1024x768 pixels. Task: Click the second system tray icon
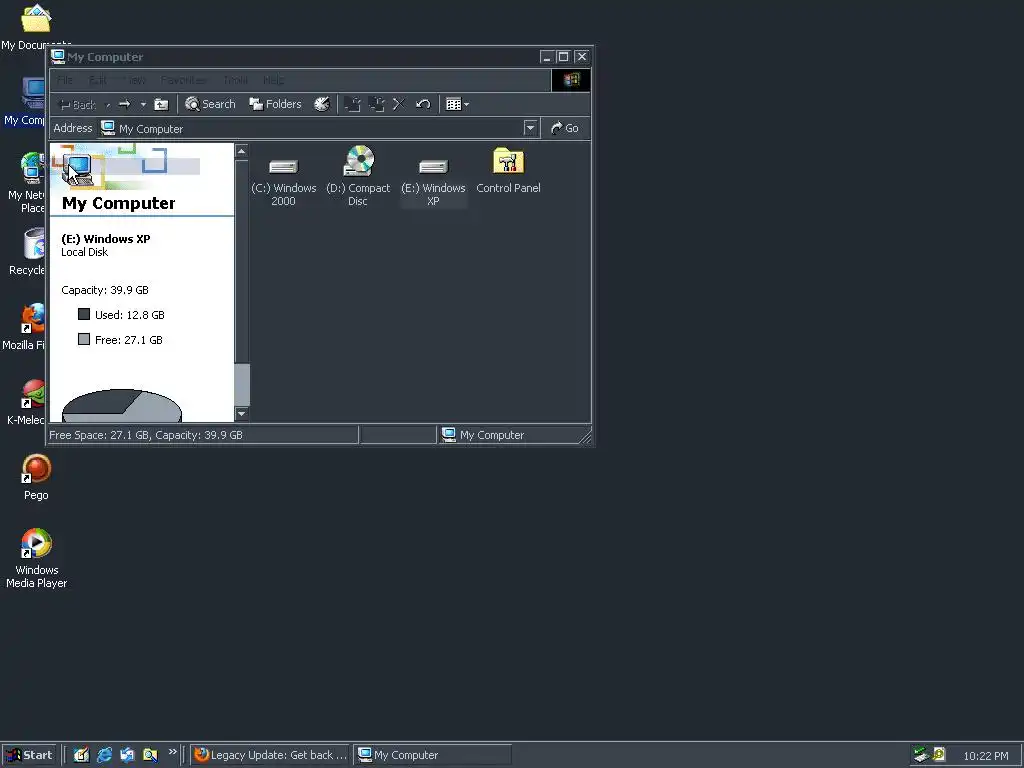click(x=939, y=755)
